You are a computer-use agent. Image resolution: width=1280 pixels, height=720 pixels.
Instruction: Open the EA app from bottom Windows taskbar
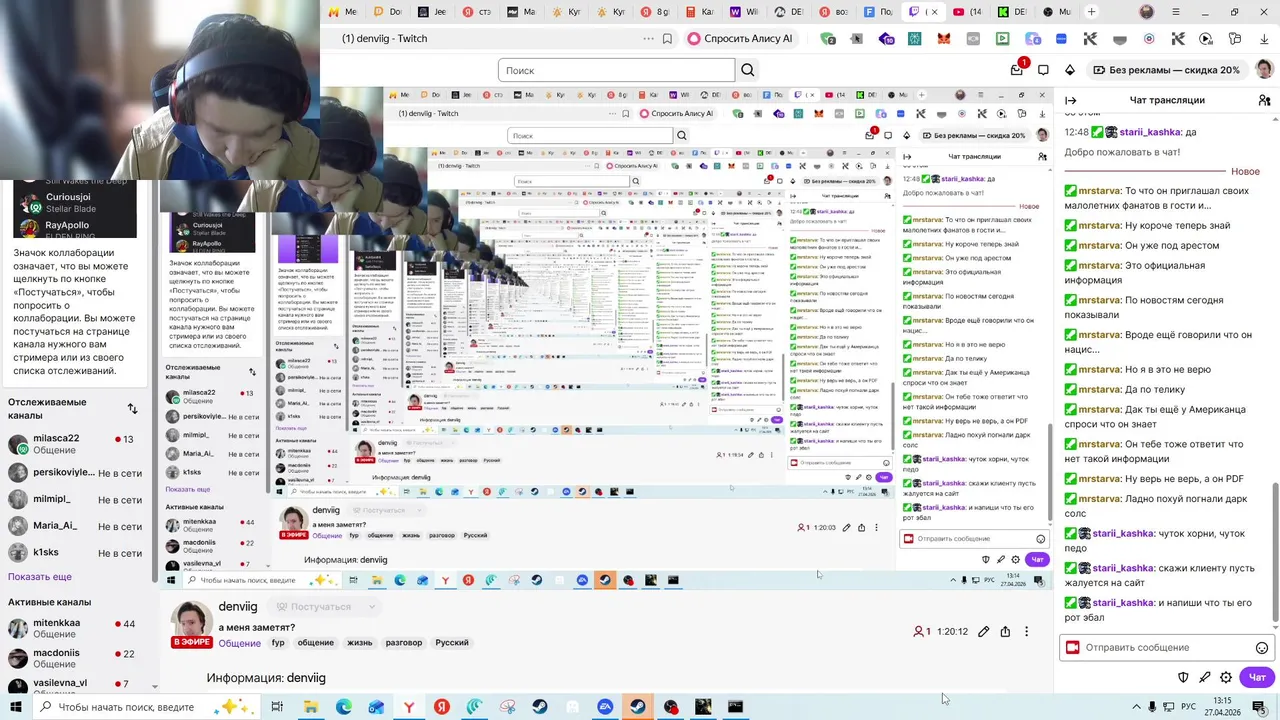(x=605, y=707)
